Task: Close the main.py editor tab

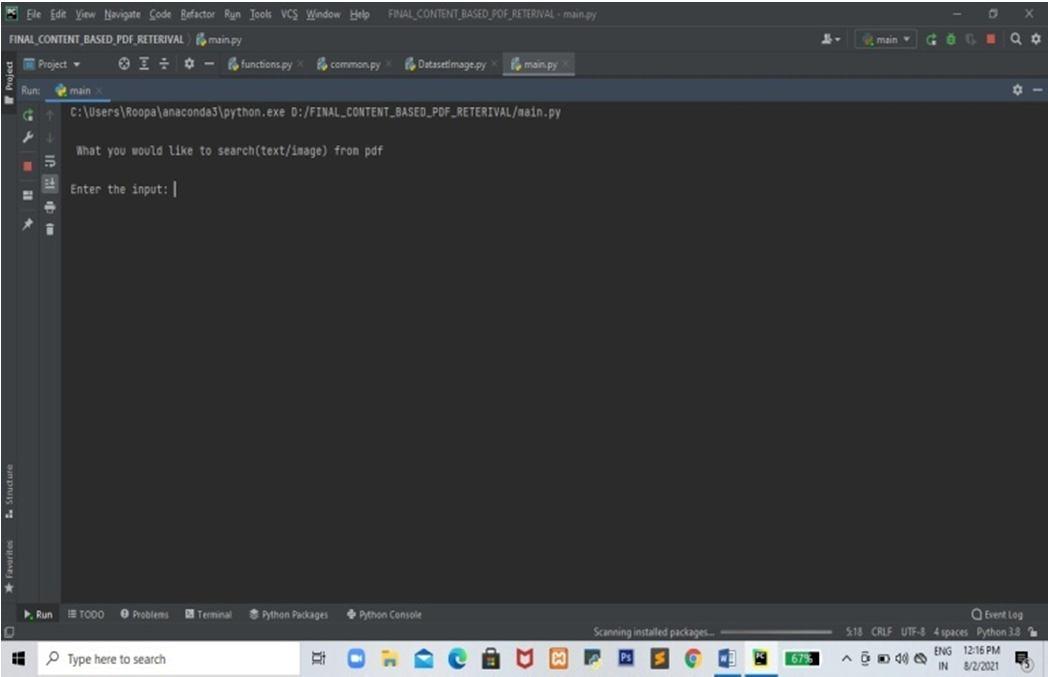Action: (565, 64)
